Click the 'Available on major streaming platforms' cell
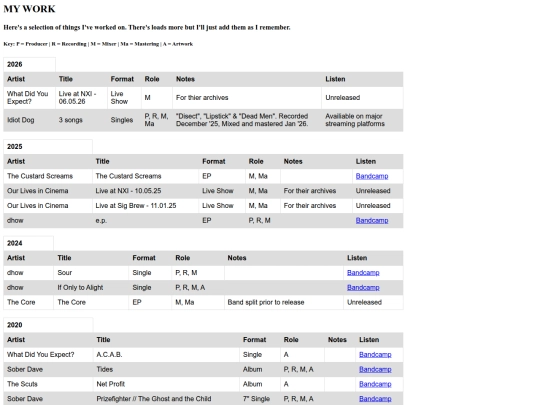 [x=362, y=120]
